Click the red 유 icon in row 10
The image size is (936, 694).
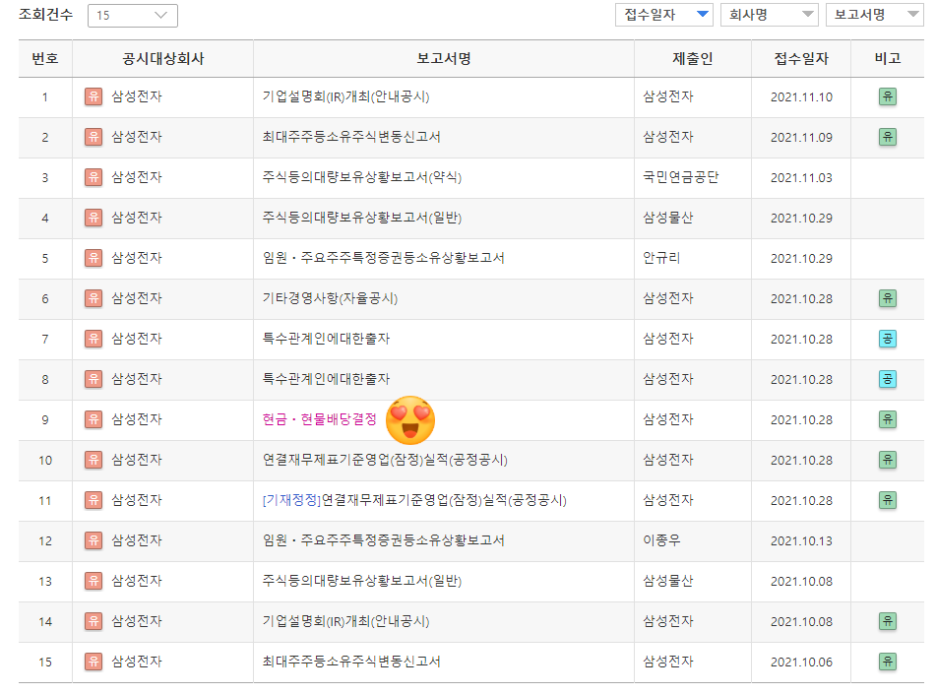[x=93, y=460]
